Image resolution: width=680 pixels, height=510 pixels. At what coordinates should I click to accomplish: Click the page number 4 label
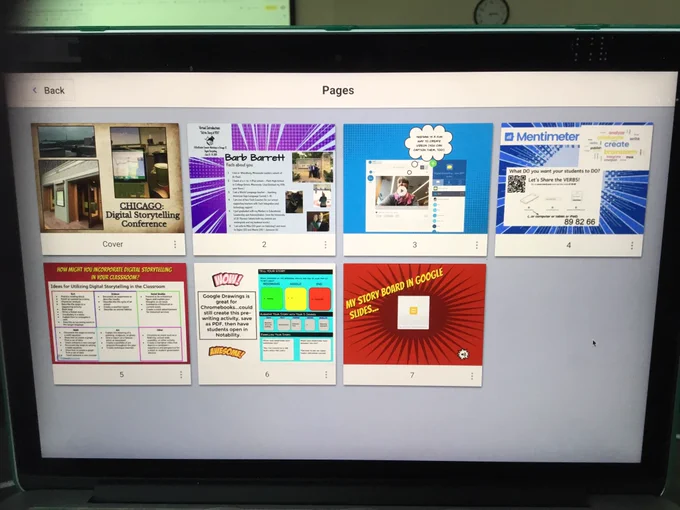pos(569,245)
